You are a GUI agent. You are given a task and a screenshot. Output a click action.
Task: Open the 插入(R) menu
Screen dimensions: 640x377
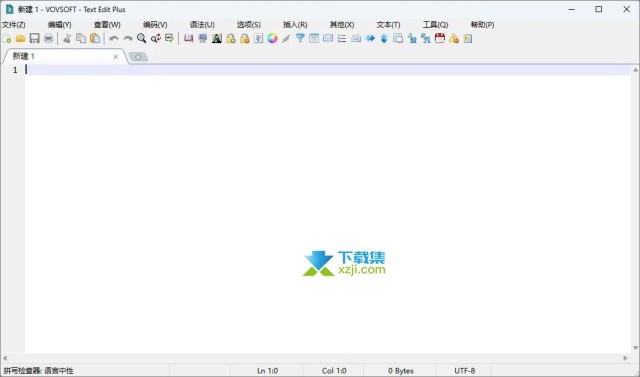click(x=295, y=25)
